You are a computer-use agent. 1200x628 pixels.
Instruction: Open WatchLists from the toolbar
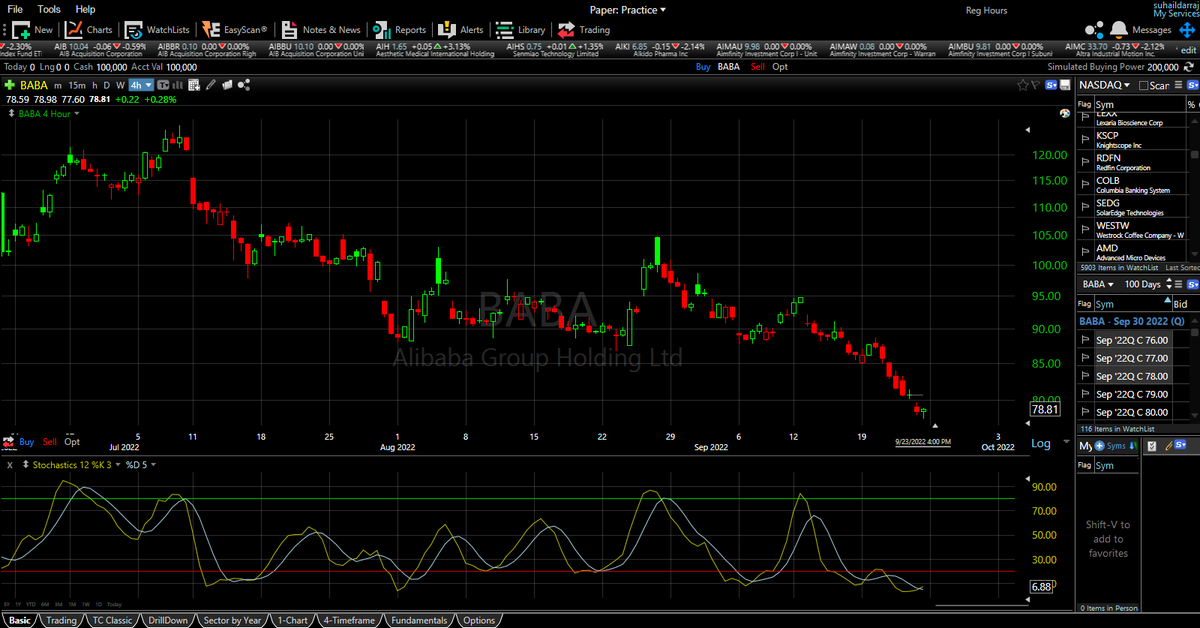tap(157, 29)
